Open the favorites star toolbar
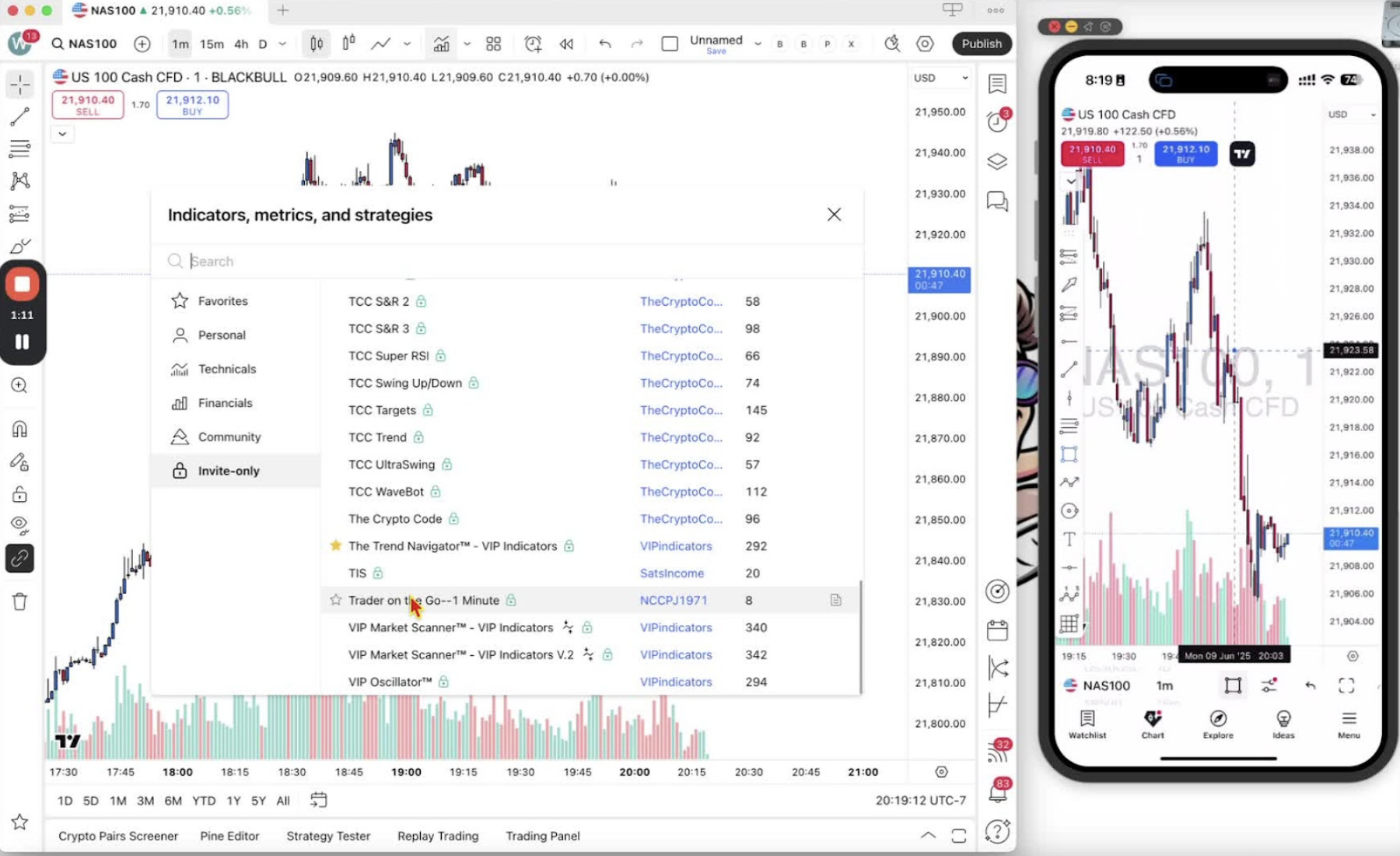Viewport: 1400px width, 856px height. tap(20, 822)
